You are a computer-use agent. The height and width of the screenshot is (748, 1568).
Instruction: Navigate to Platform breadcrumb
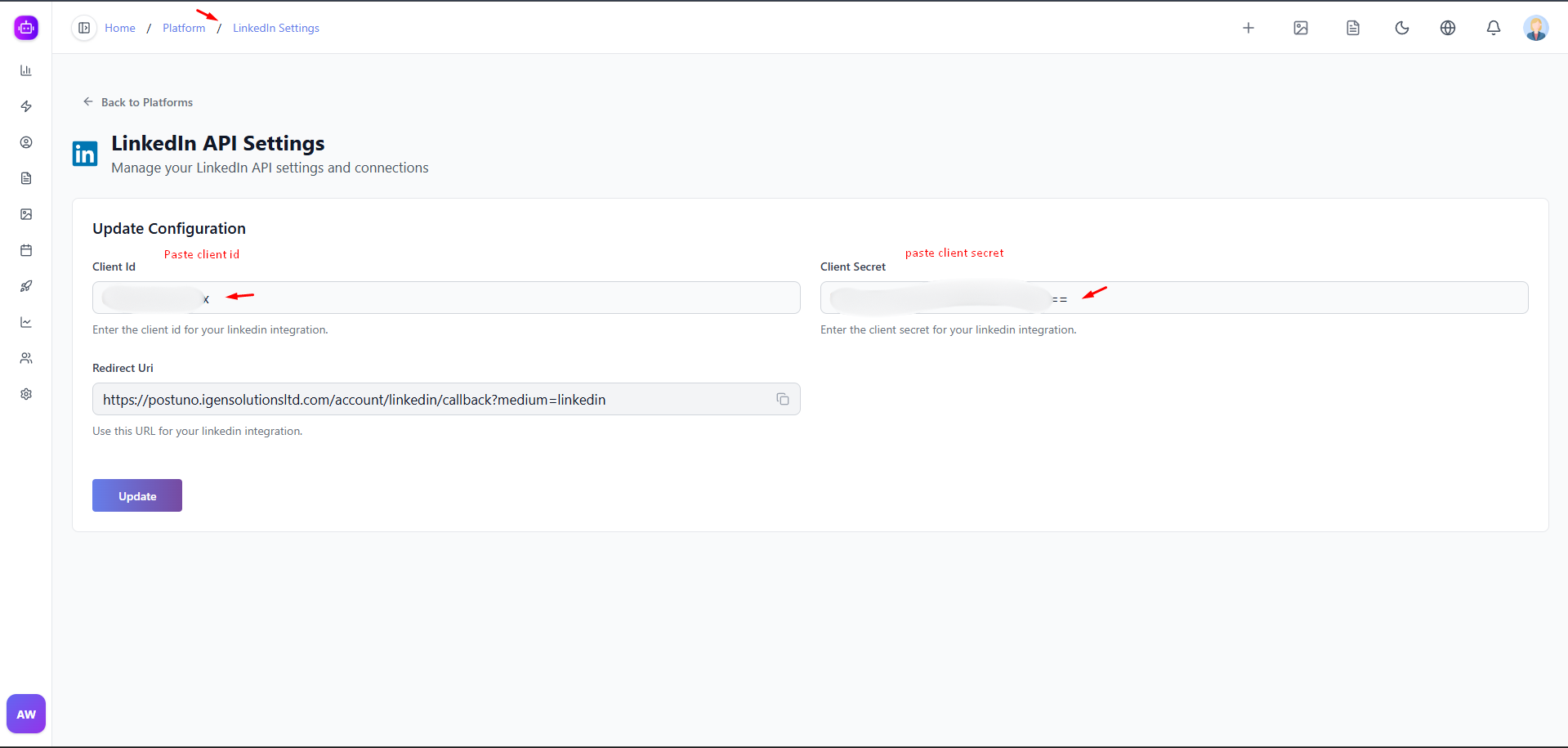click(184, 28)
